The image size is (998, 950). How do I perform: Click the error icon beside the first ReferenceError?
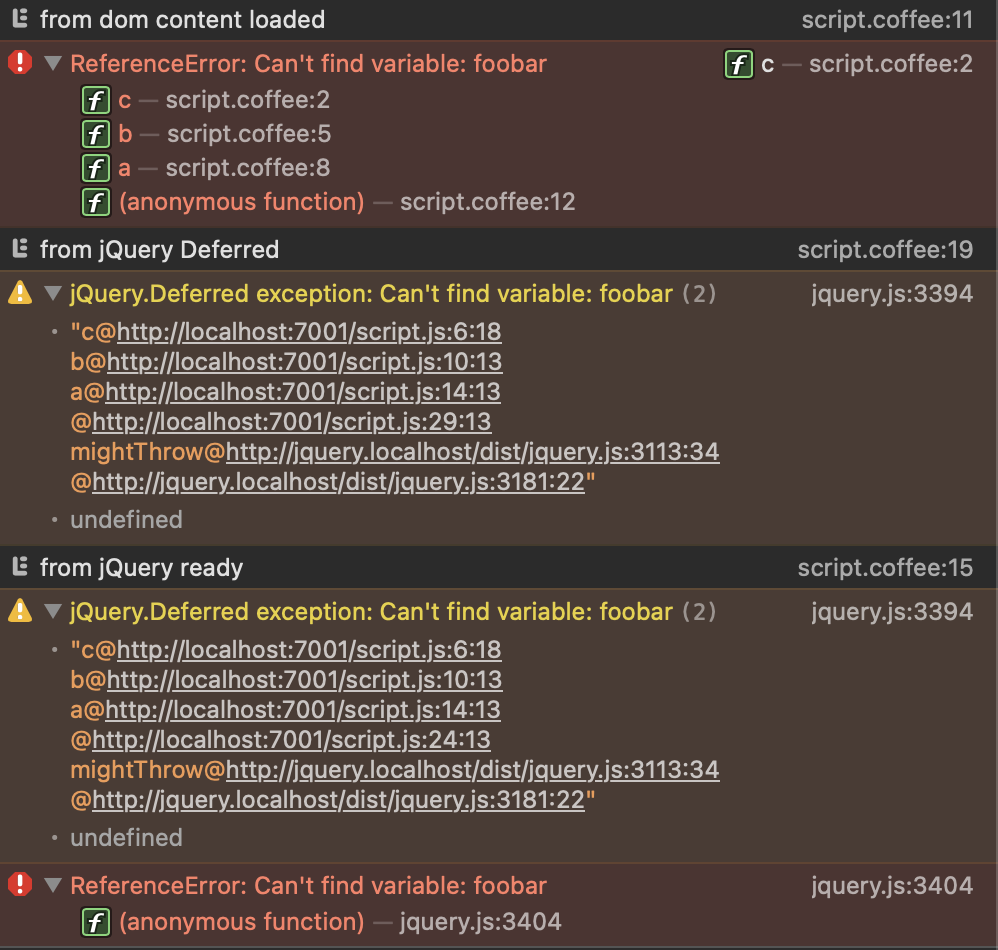(x=20, y=63)
